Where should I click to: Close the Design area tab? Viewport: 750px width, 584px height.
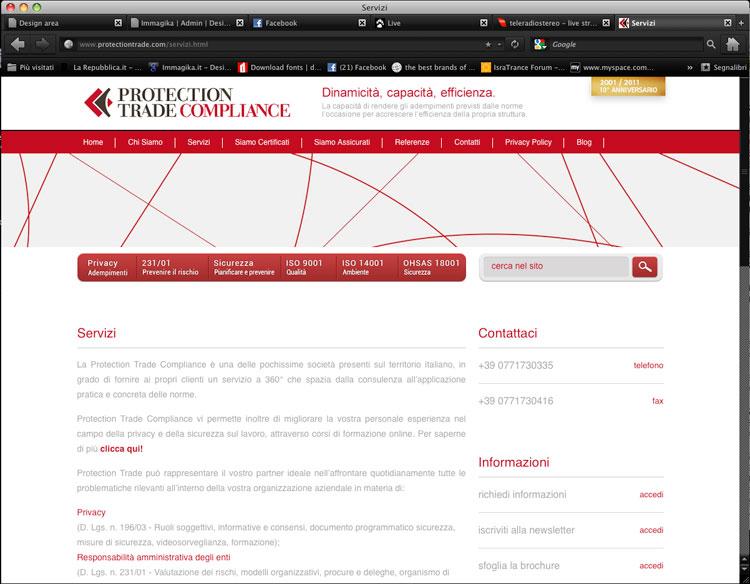pyautogui.click(x=118, y=23)
